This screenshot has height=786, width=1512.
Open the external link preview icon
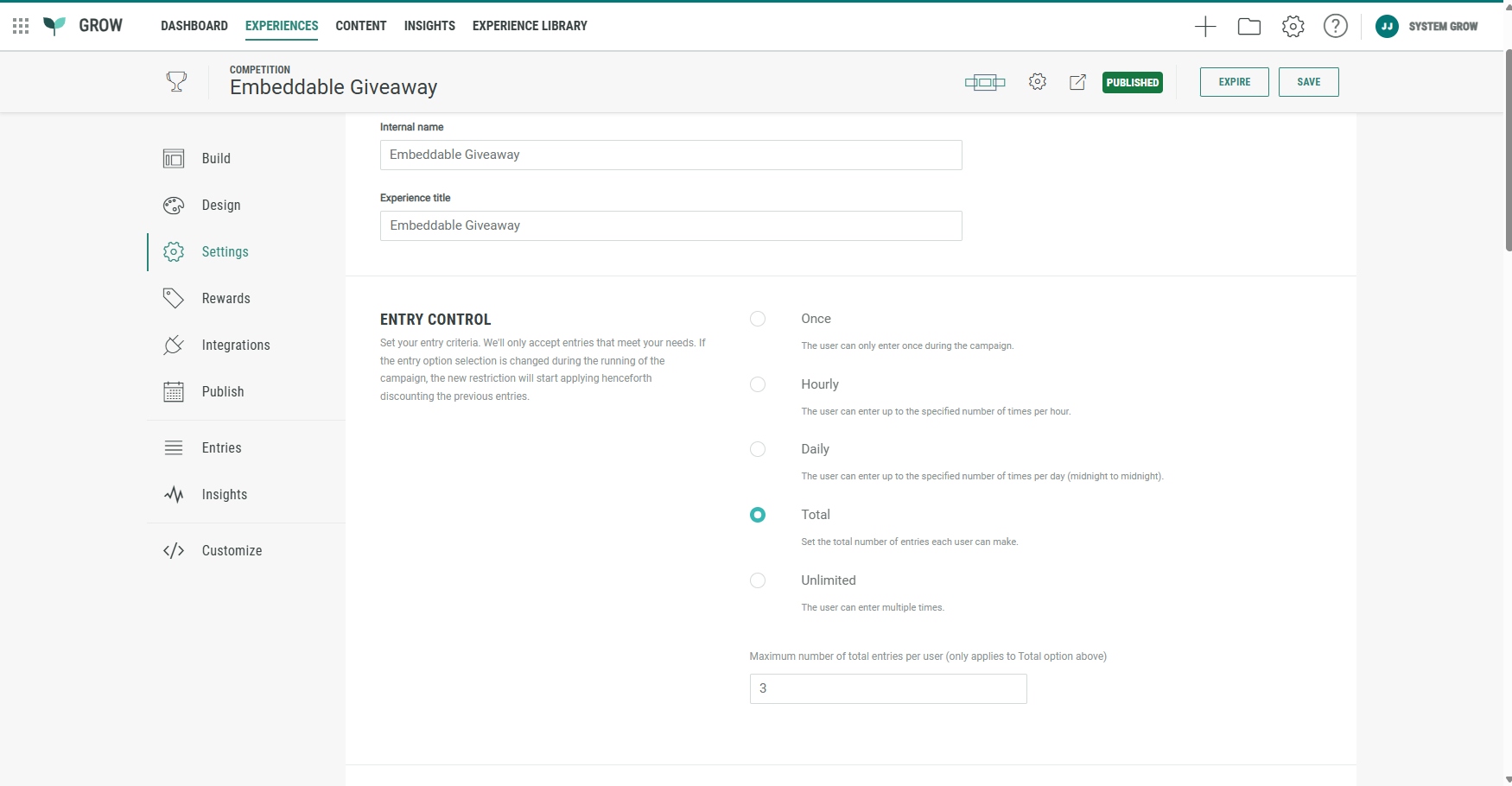1077,83
